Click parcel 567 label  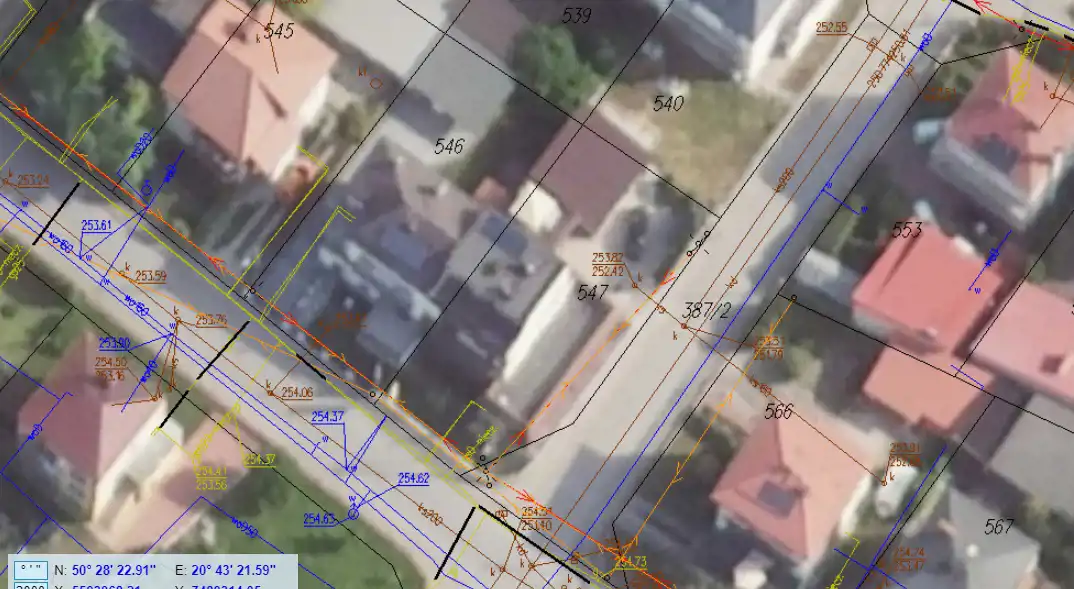(998, 527)
